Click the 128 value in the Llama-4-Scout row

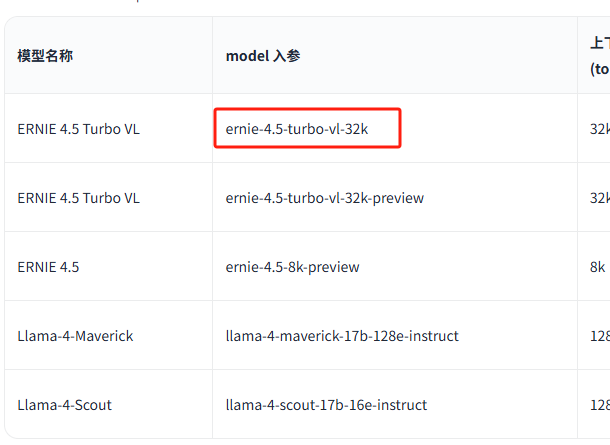click(600, 405)
